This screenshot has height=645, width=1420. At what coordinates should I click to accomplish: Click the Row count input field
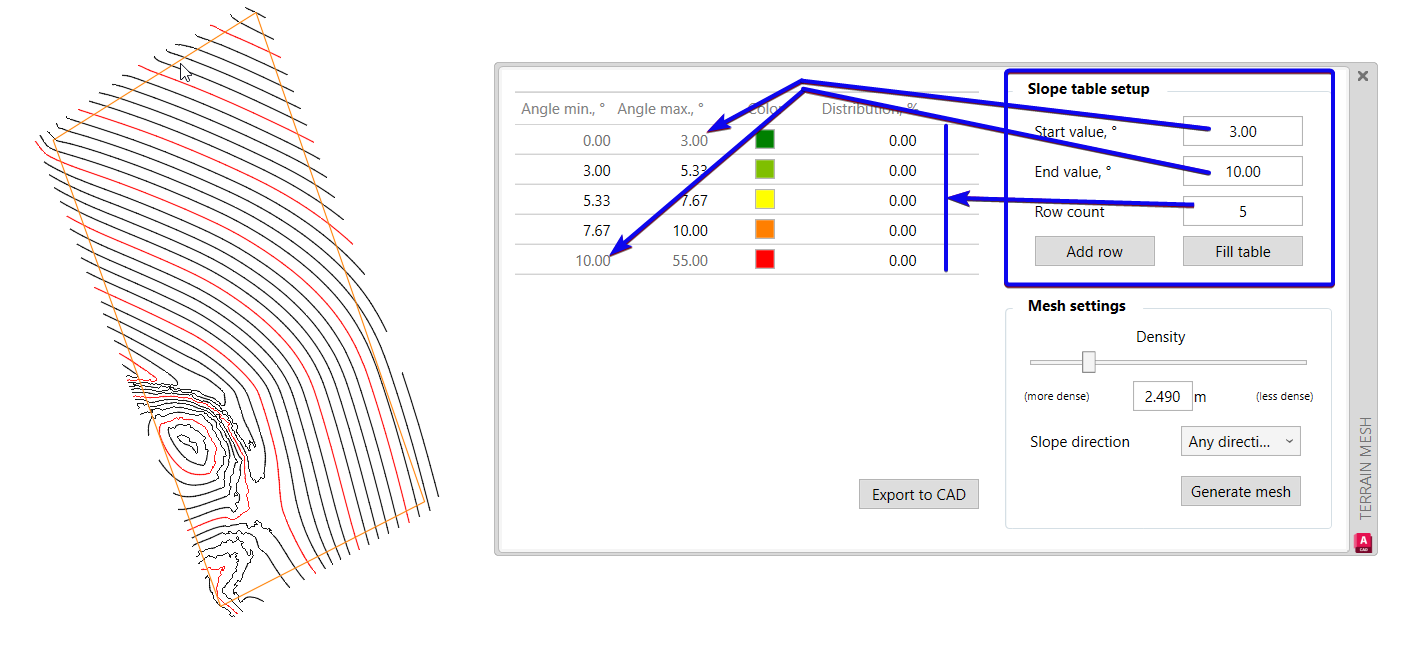coord(1242,211)
